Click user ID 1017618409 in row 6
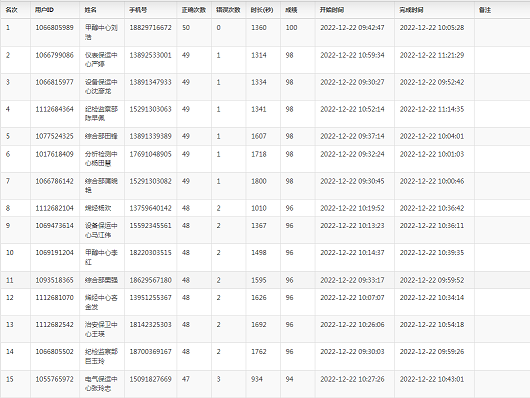This screenshot has width=530, height=398. [x=54, y=154]
